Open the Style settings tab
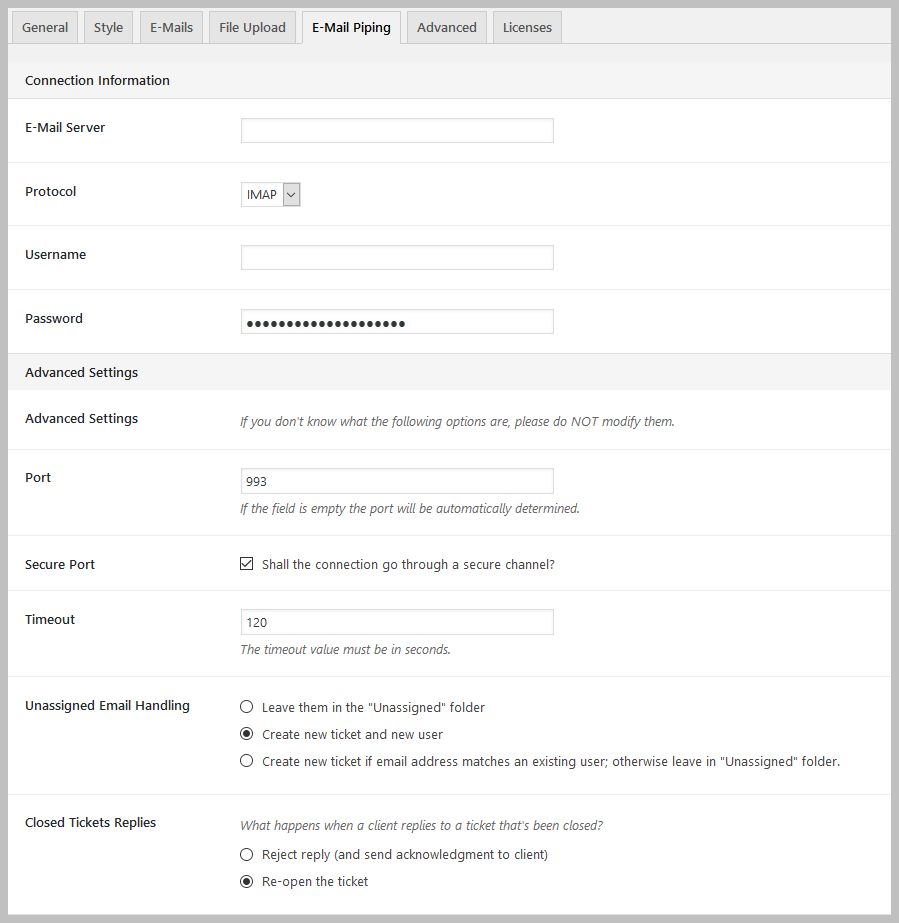This screenshot has height=923, width=899. click(108, 27)
